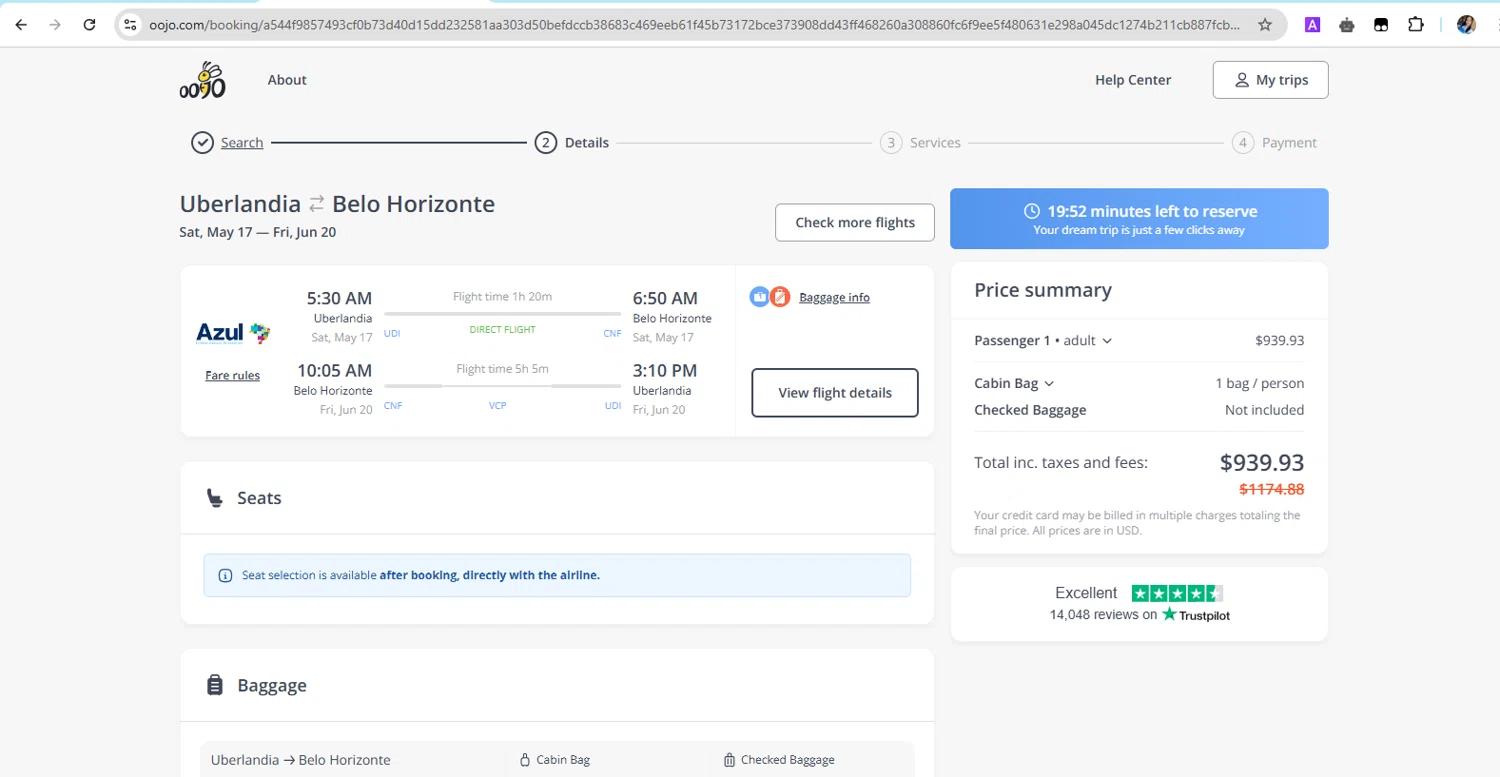Viewport: 1500px width, 777px height.
Task: Expand the Cabin Bag chevron
Action: pyautogui.click(x=1049, y=384)
